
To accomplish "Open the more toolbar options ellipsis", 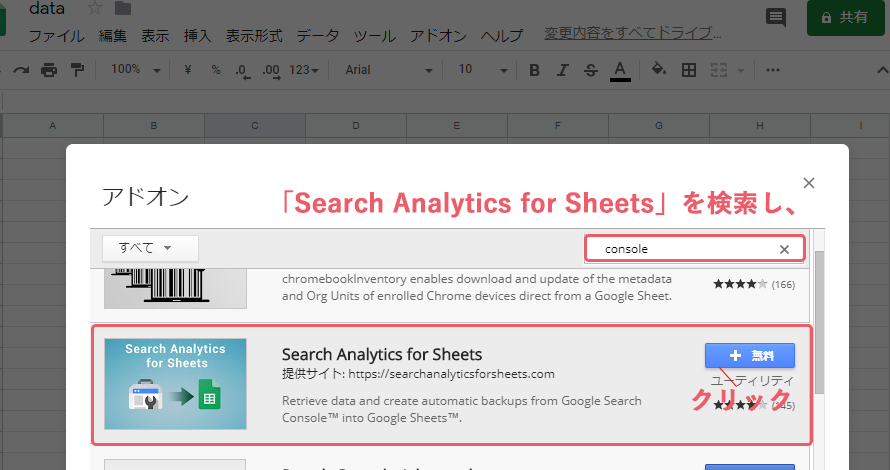I will 773,70.
